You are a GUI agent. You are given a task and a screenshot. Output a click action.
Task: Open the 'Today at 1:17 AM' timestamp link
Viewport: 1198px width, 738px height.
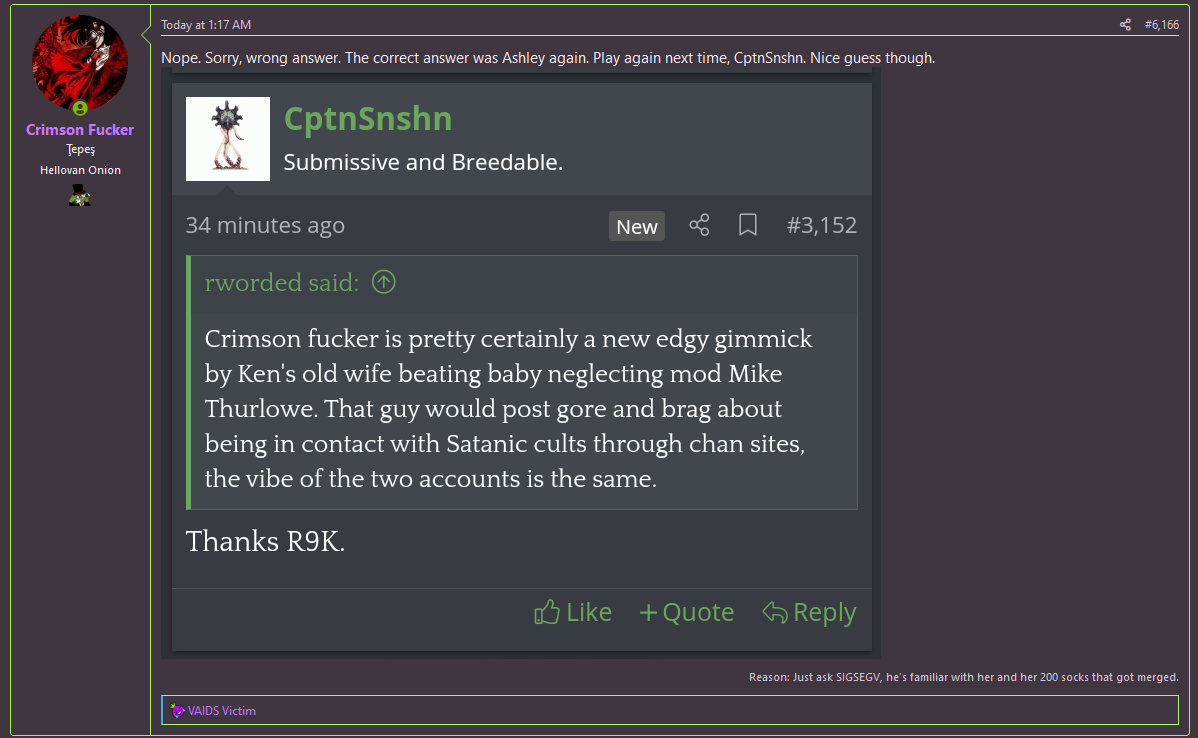point(206,25)
